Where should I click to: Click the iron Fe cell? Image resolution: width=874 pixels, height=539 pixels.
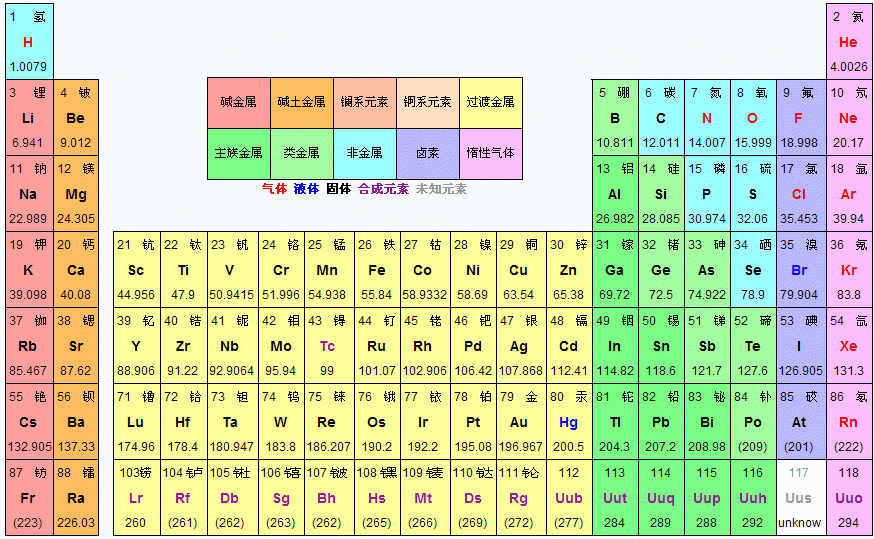click(x=378, y=269)
